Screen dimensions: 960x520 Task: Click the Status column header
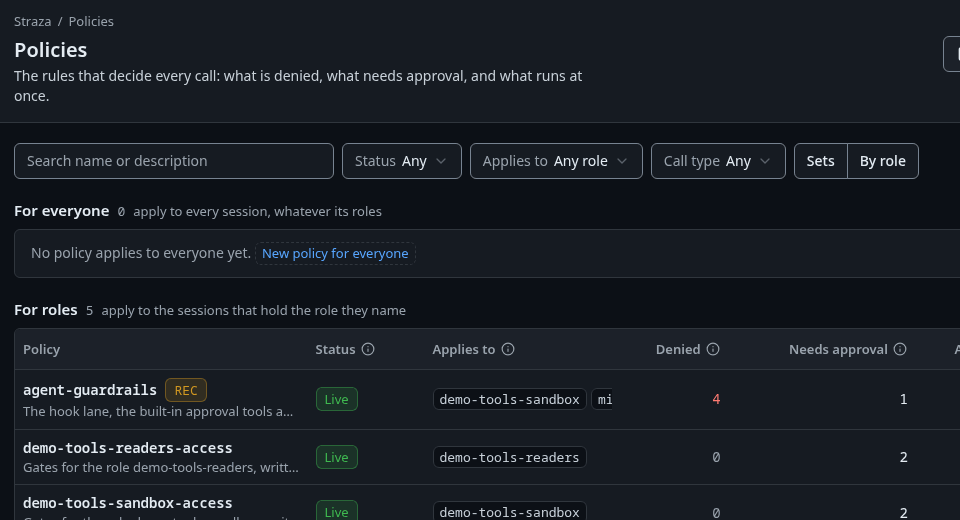pyautogui.click(x=335, y=349)
